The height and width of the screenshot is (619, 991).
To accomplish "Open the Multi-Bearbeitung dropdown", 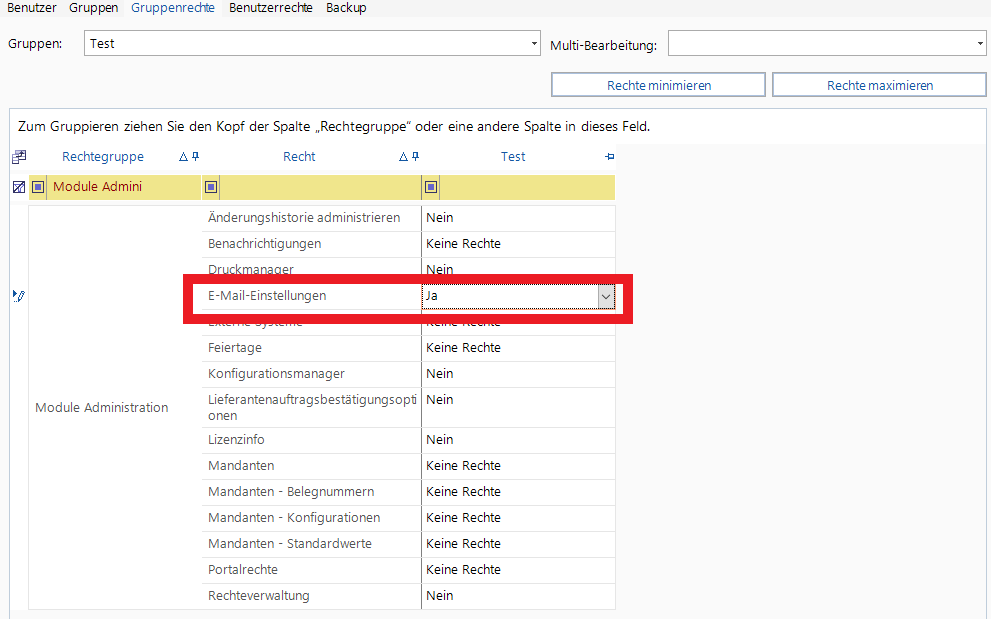I will (x=979, y=44).
